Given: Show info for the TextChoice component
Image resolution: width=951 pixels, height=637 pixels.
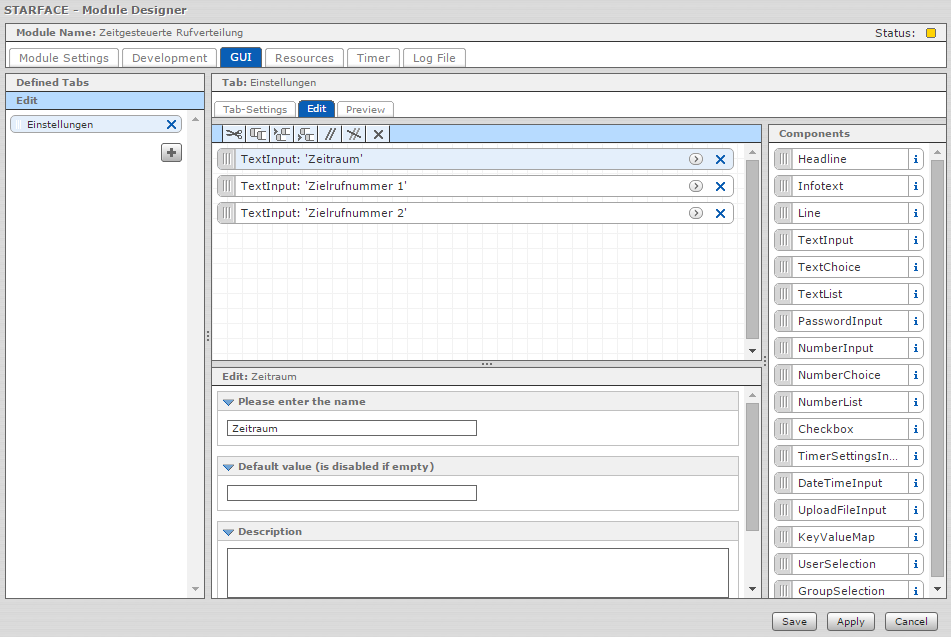Looking at the screenshot, I should click(x=914, y=267).
